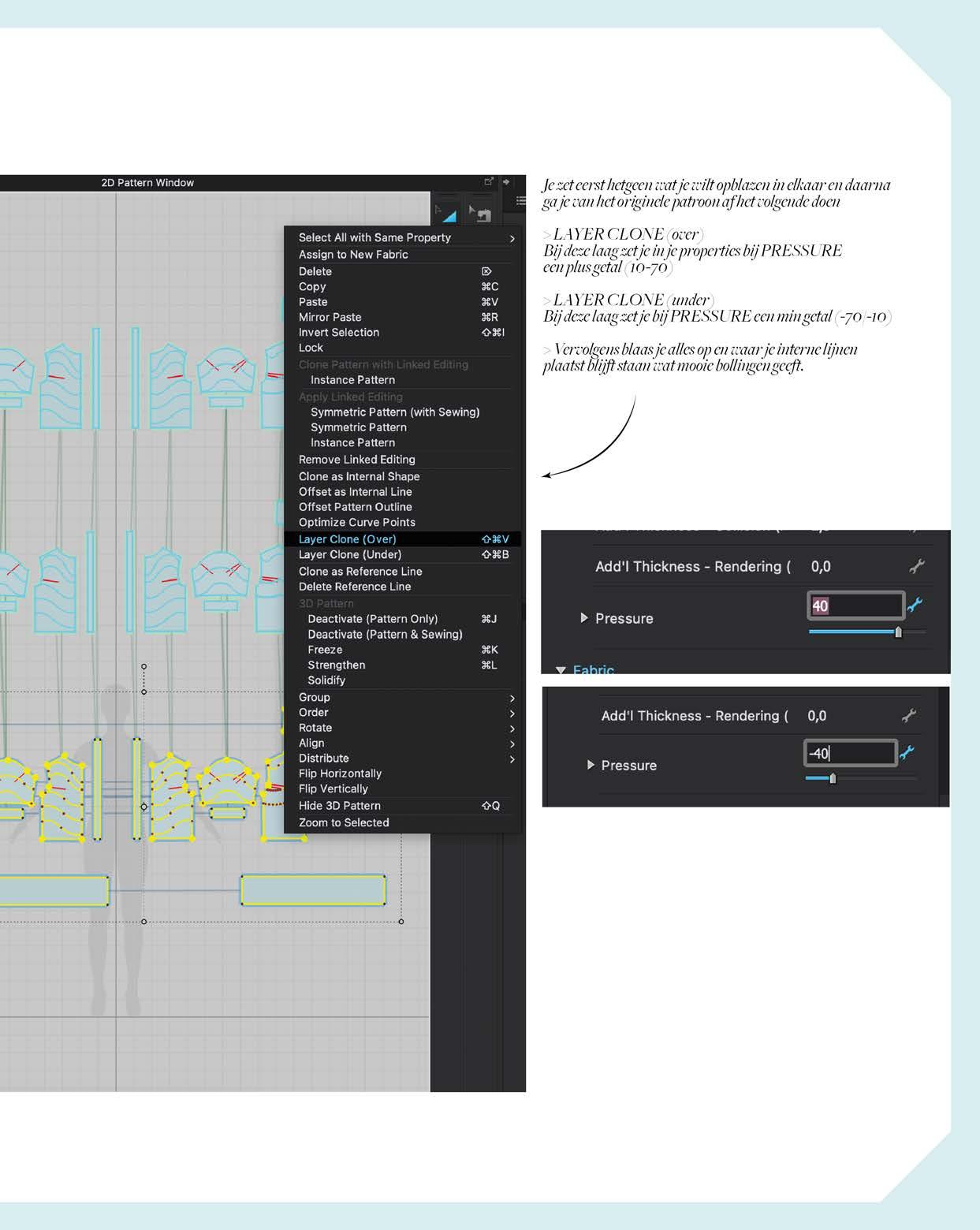Collapse the Fabric section

[561, 669]
